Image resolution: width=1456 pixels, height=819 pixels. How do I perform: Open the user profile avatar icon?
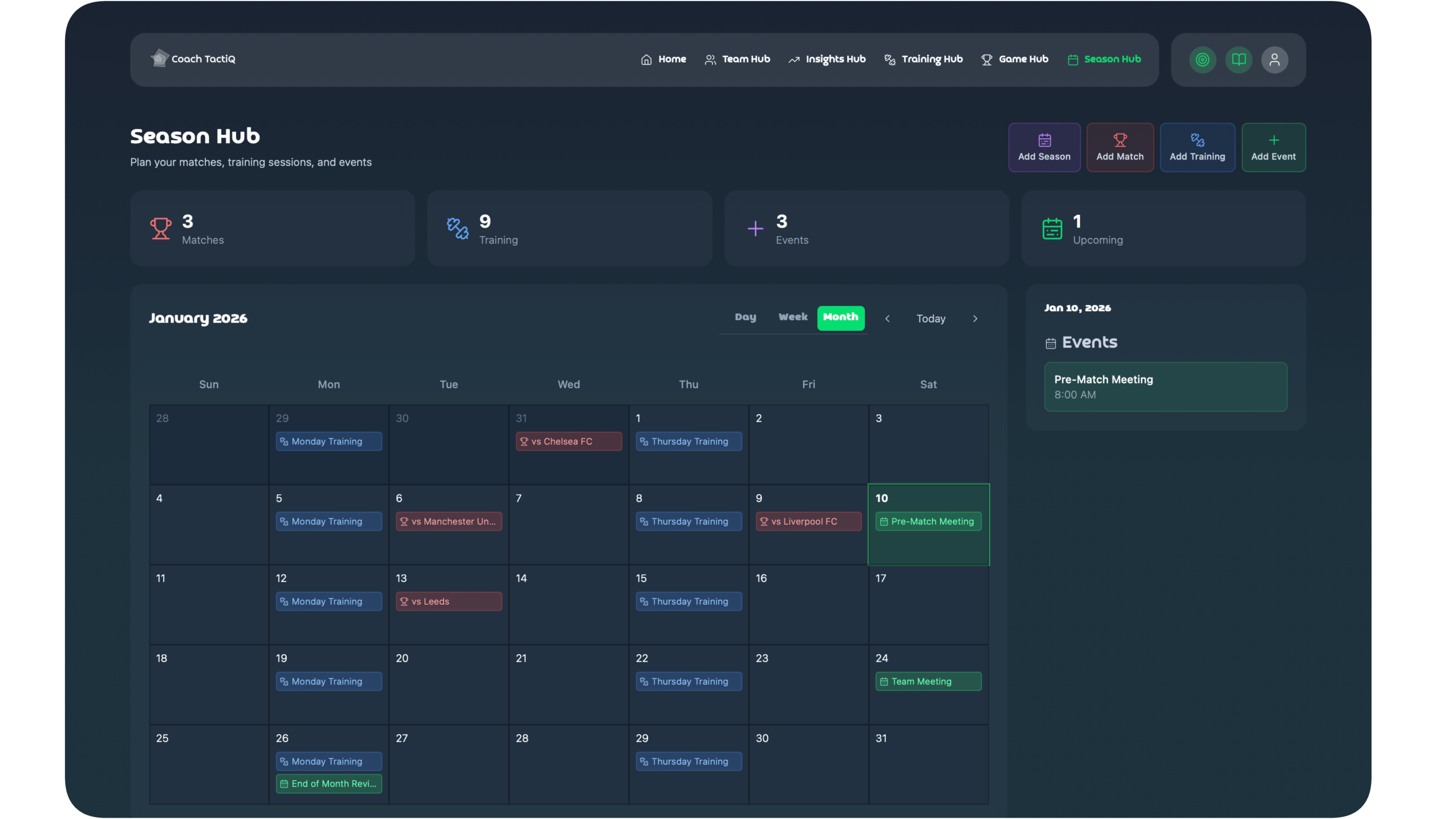(1274, 60)
